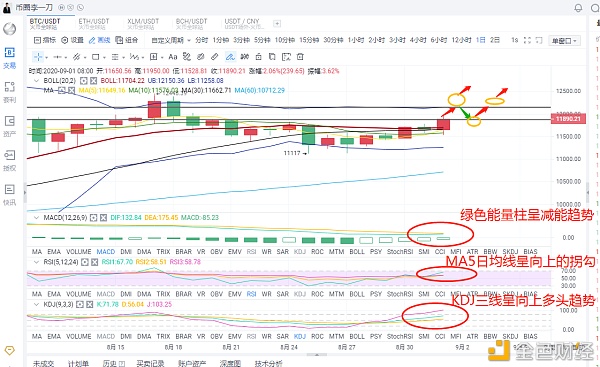Open the 单窗口 window layout dropdown

click(x=564, y=41)
